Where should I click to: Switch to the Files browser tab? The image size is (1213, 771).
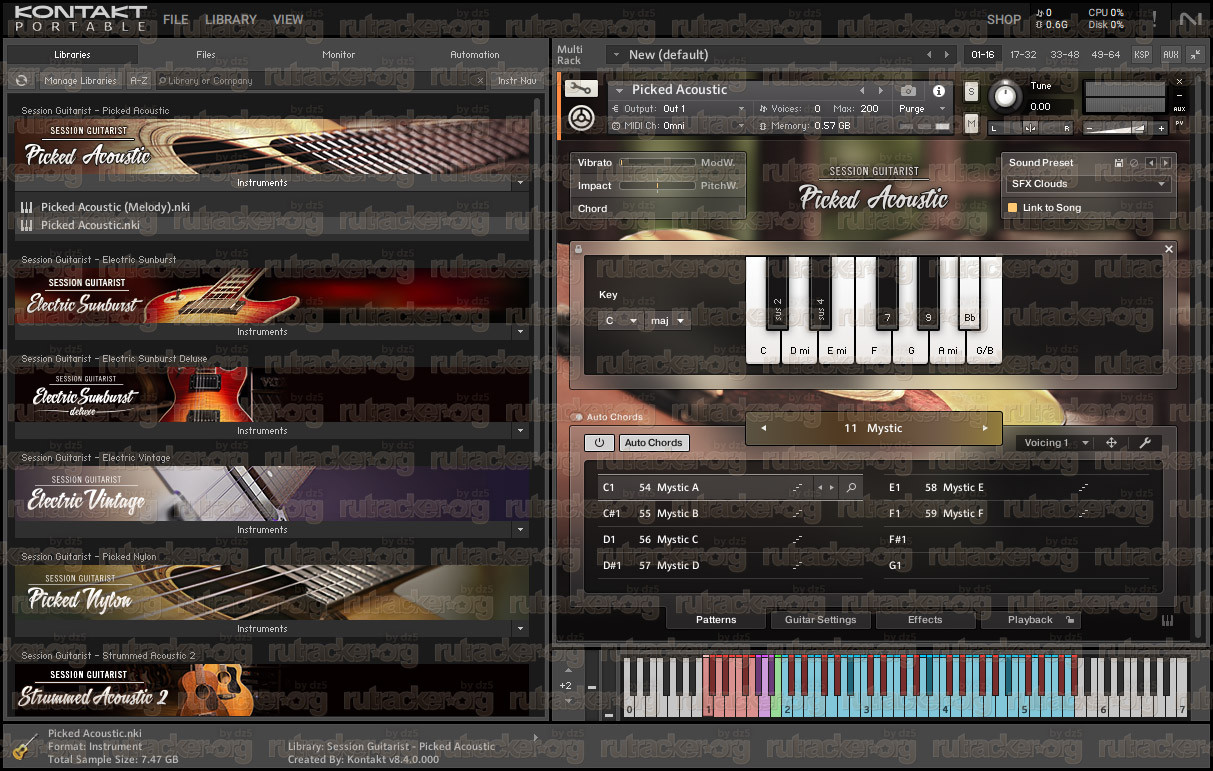click(x=205, y=55)
